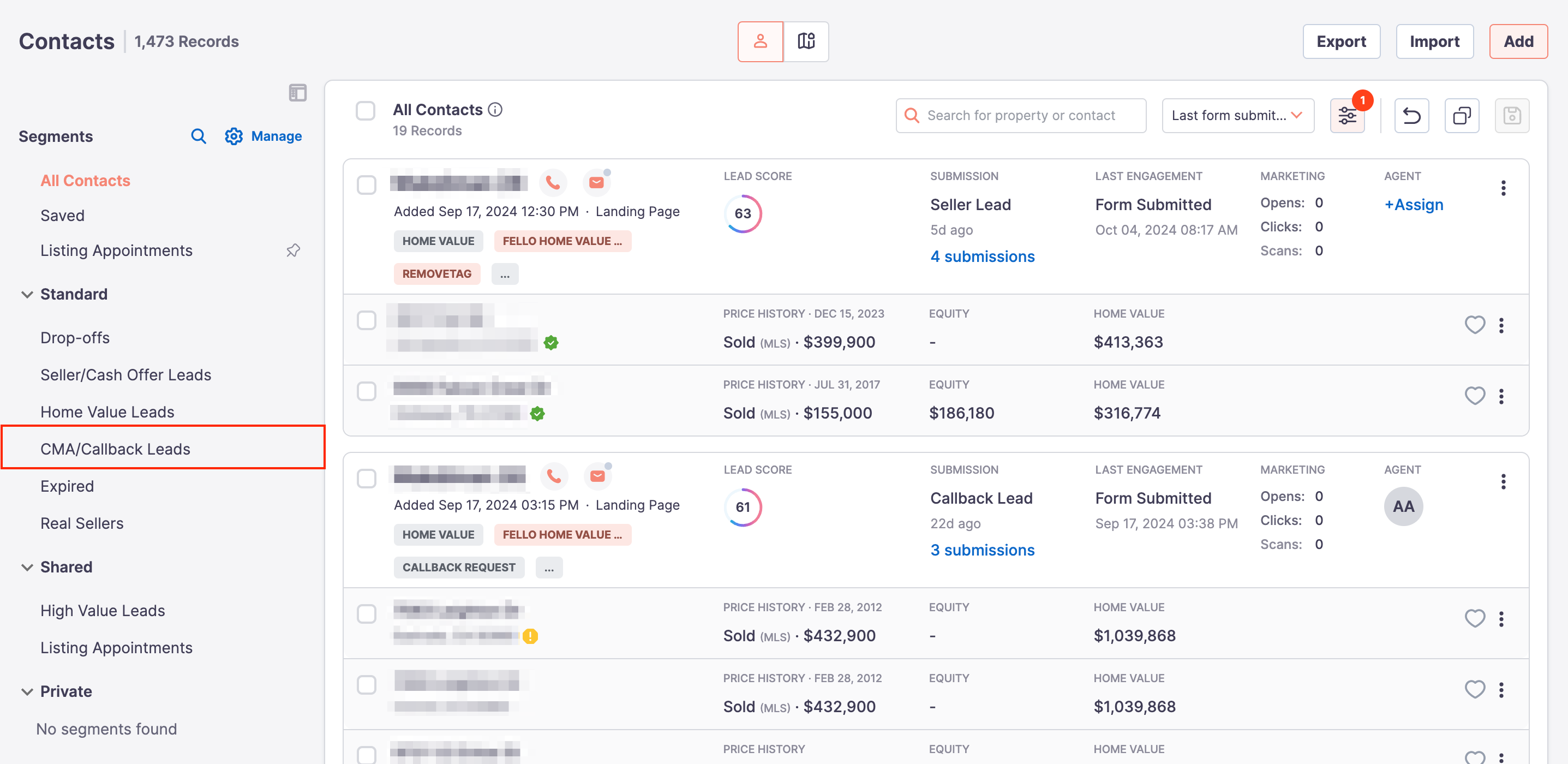Viewport: 1568px width, 764px height.
Task: Open the 3 submissions link
Action: pos(982,550)
